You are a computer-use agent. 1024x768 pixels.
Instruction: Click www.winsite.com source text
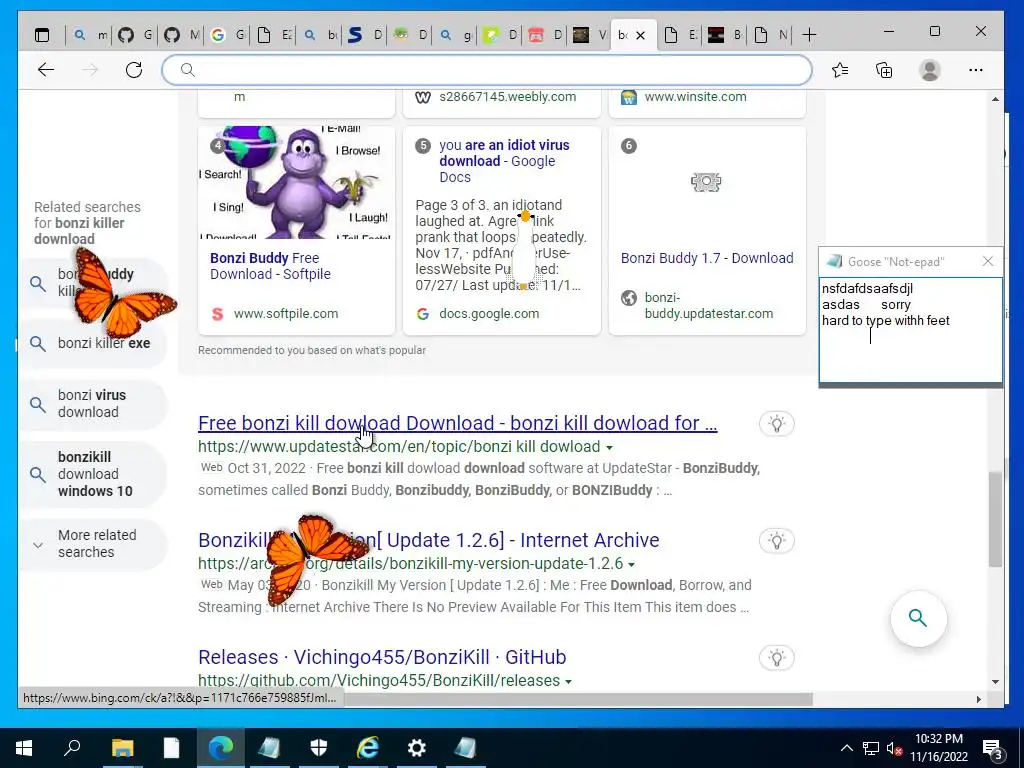pyautogui.click(x=696, y=97)
